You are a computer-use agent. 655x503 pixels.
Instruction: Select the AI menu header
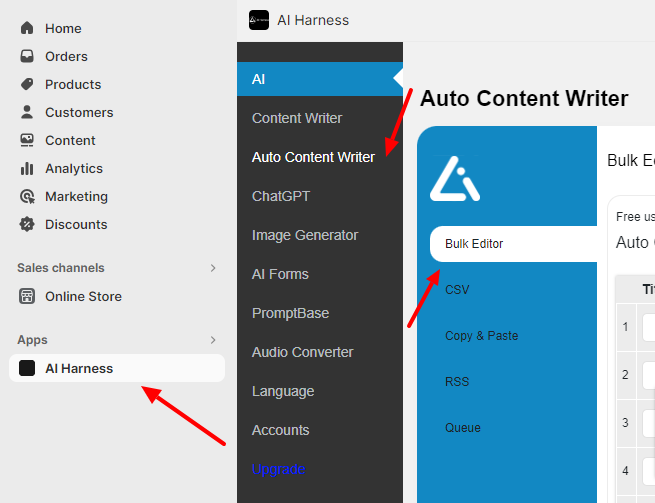pos(320,79)
